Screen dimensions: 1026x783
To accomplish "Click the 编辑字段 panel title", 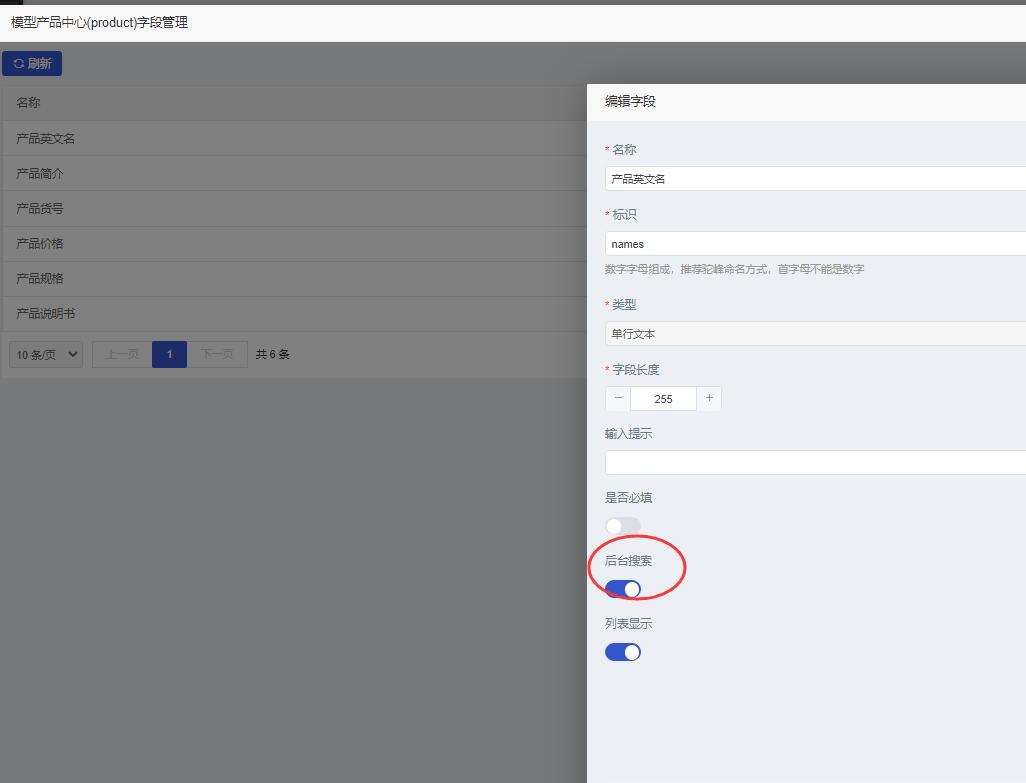I will (630, 101).
